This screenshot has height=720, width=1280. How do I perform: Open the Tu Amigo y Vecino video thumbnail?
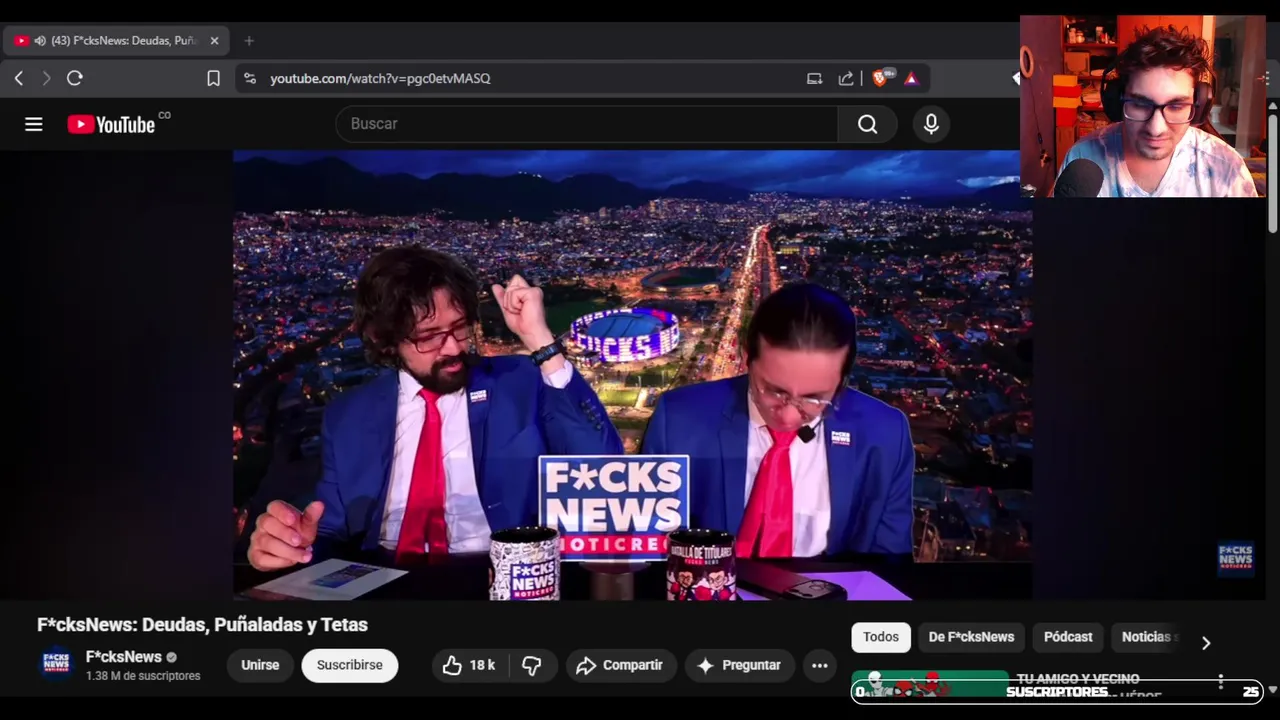(x=930, y=684)
